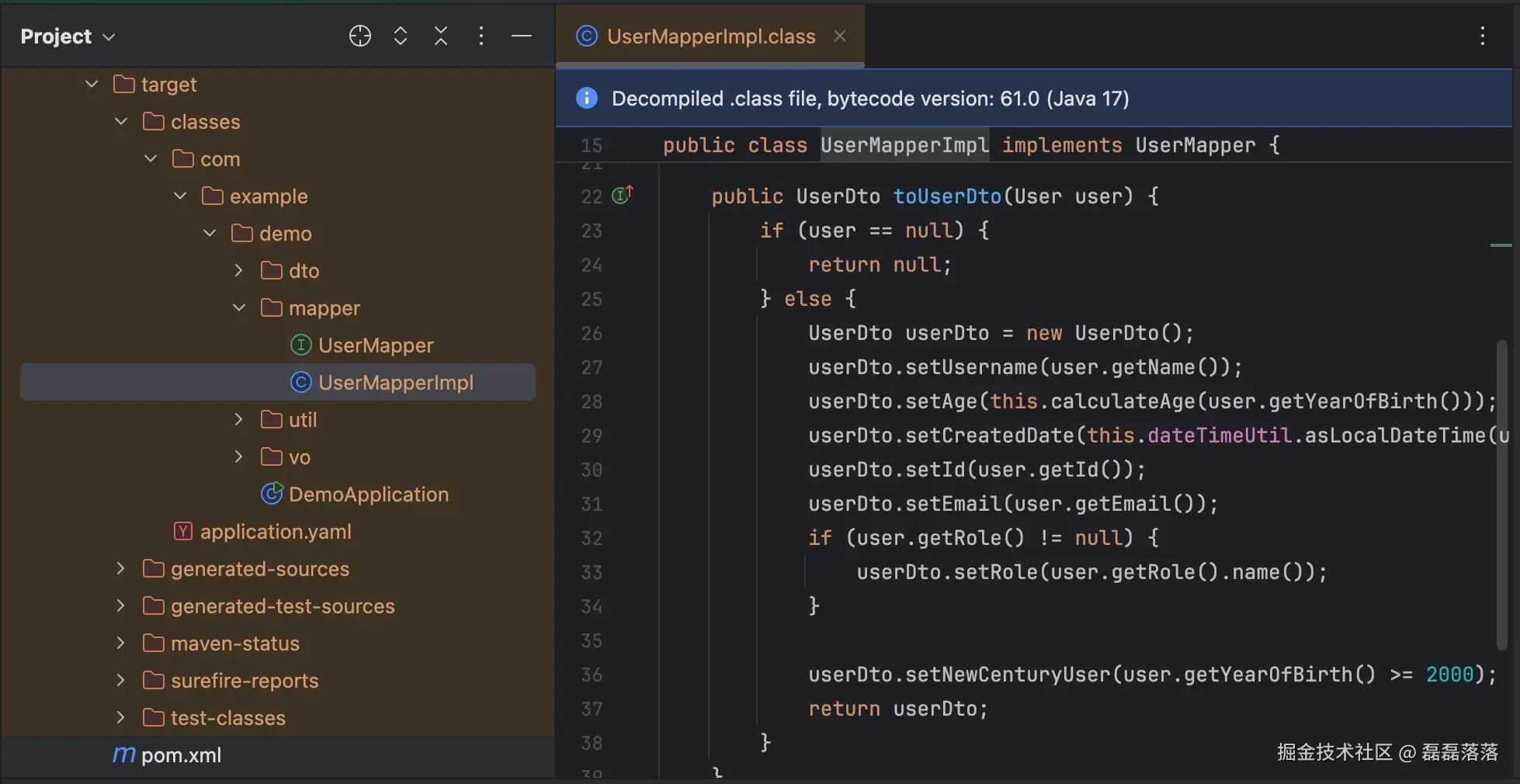
Task: Open the pom.xml file
Action: click(181, 755)
